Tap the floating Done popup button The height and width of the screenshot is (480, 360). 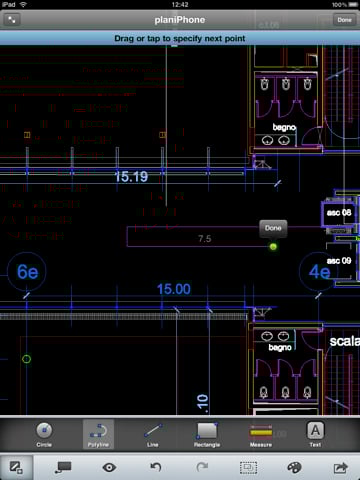click(273, 228)
